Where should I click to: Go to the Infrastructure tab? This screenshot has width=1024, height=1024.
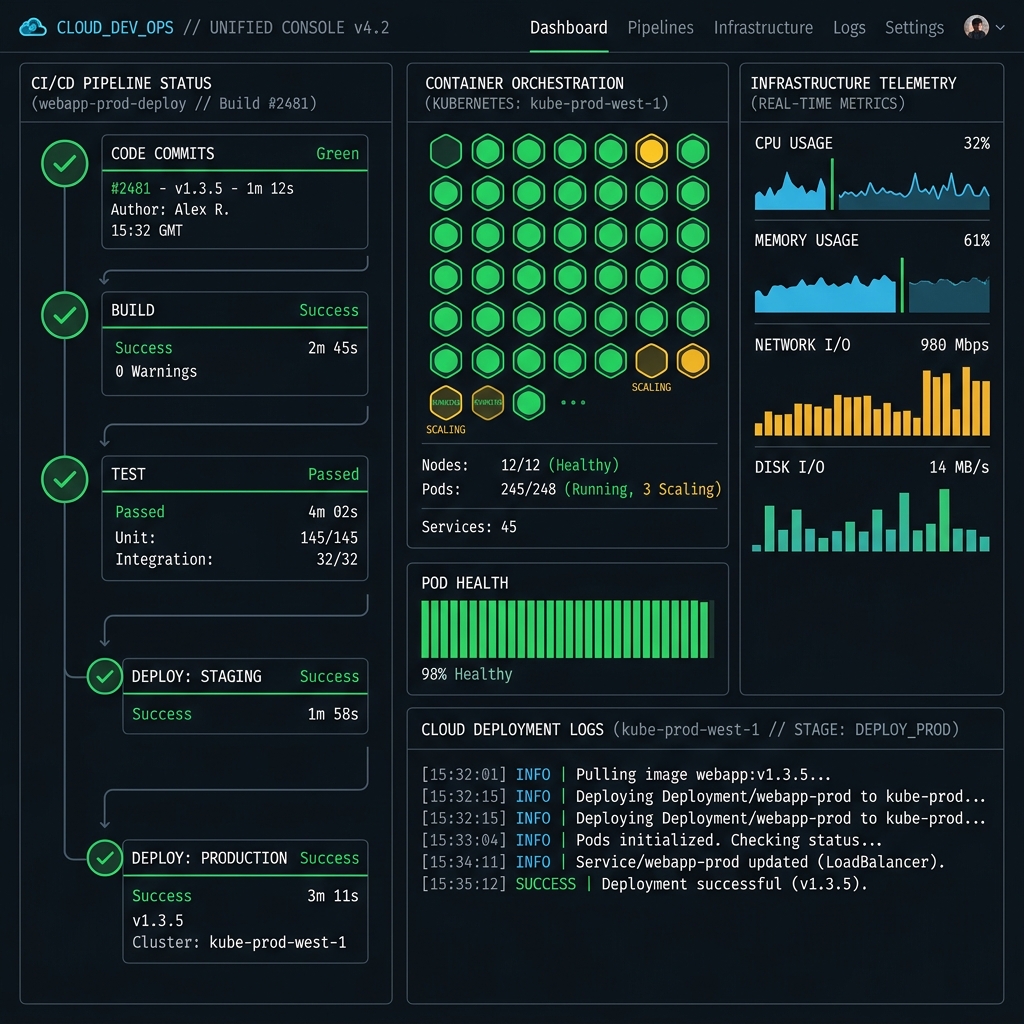coord(763,27)
